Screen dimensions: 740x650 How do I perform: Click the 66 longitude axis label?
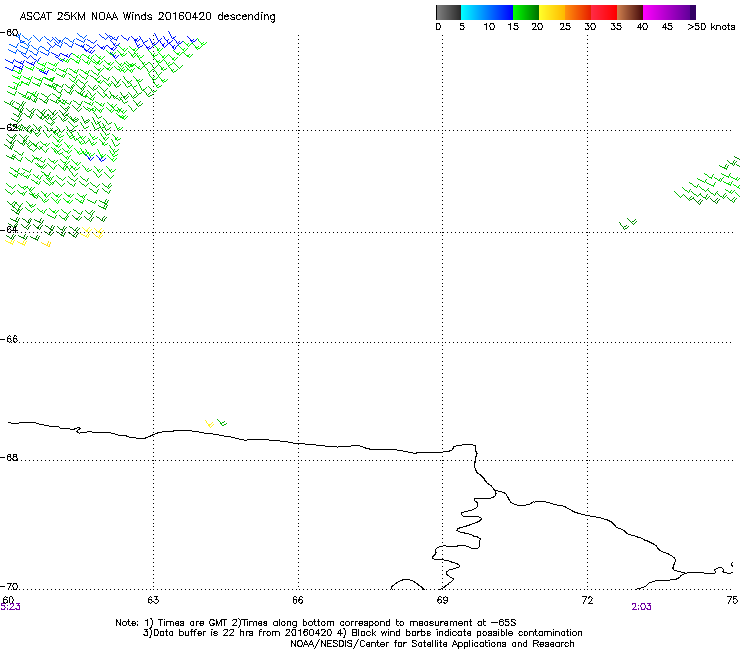coord(298,600)
